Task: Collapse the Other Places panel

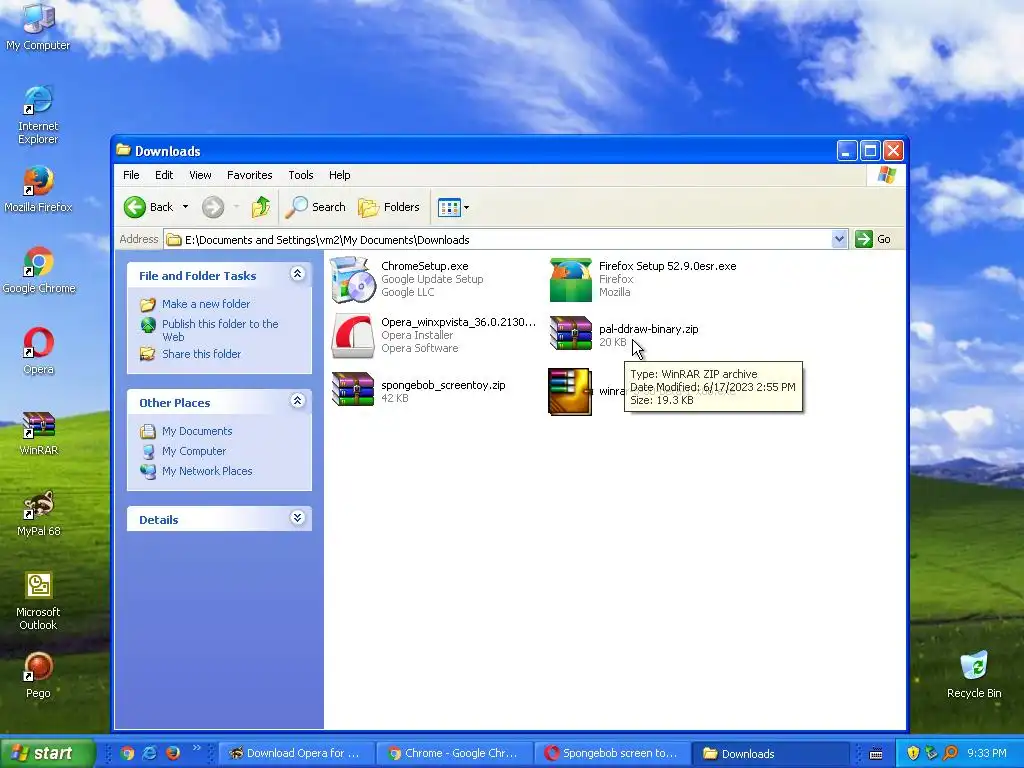Action: 297,401
